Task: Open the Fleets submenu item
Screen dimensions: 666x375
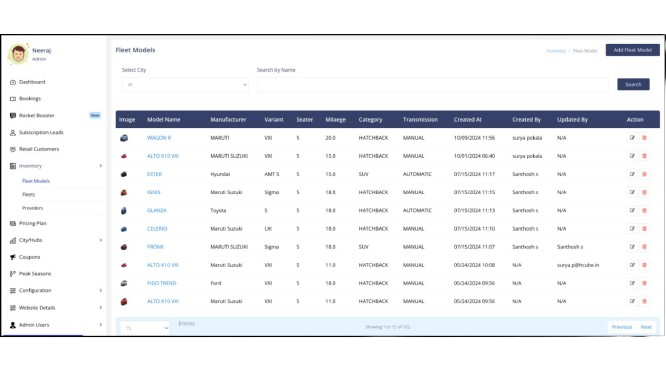Action: [x=28, y=195]
